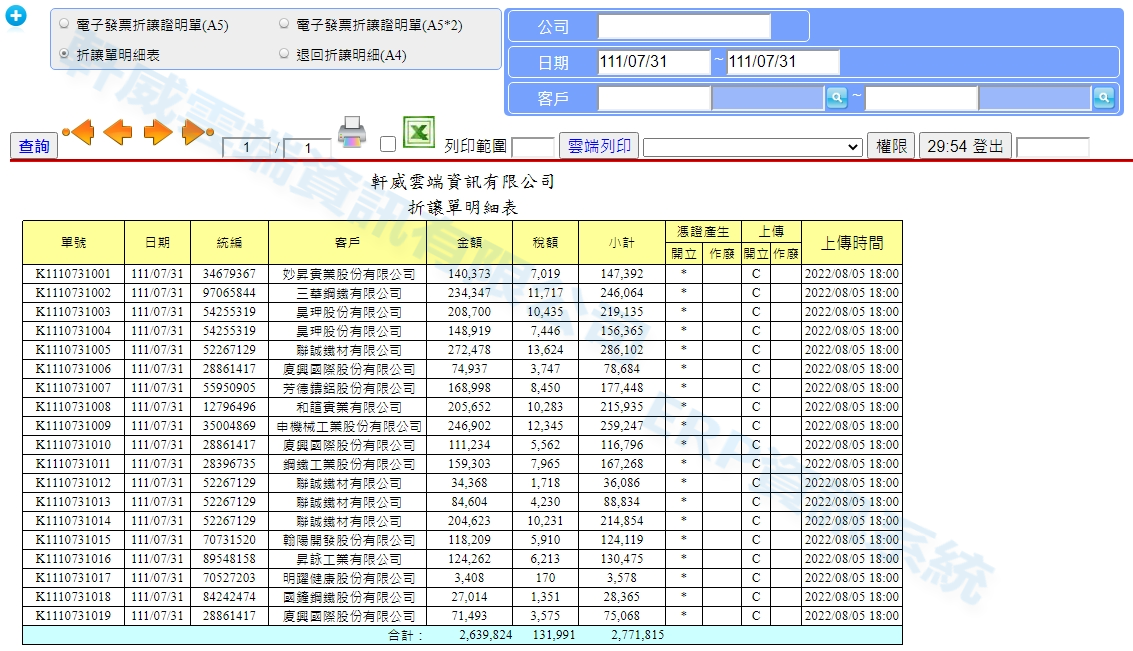
Task: Click customer 明躍健康股份有限公司
Action: click(x=348, y=578)
